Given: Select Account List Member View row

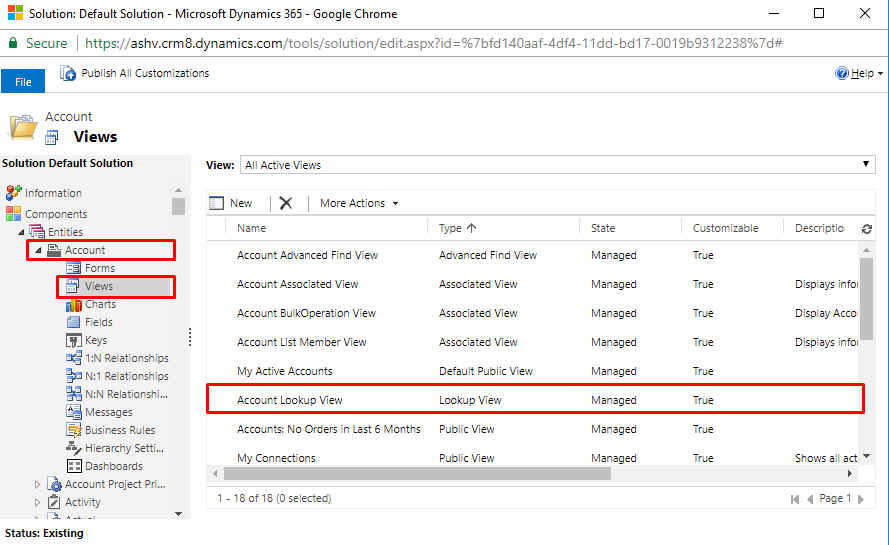Looking at the screenshot, I should pyautogui.click(x=532, y=342).
